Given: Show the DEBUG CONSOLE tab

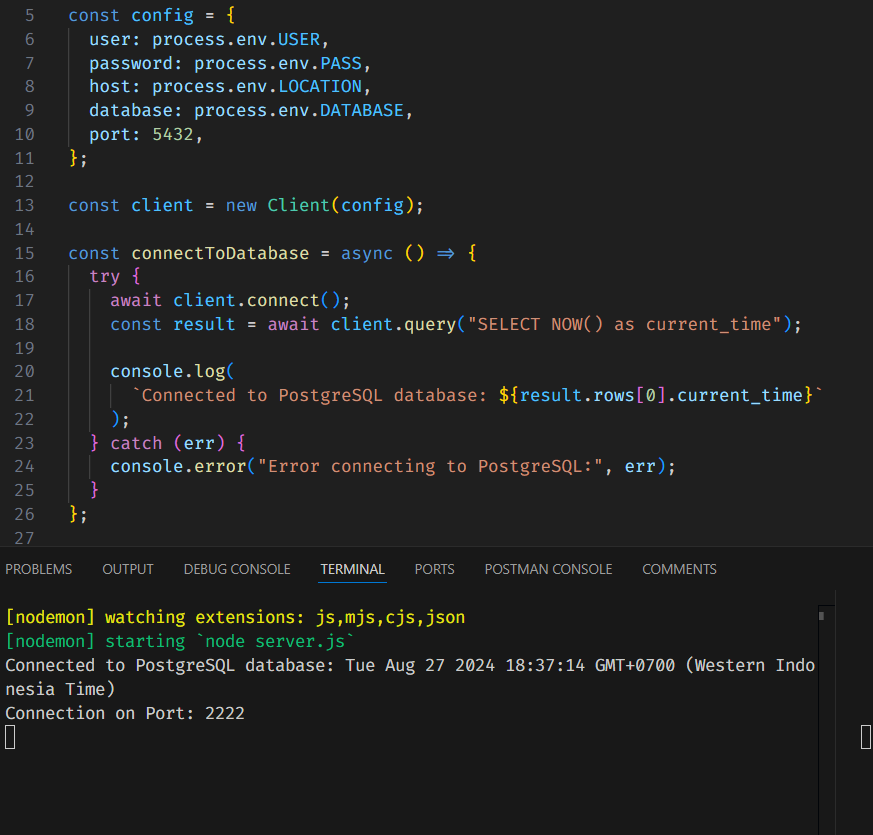Looking at the screenshot, I should point(237,569).
